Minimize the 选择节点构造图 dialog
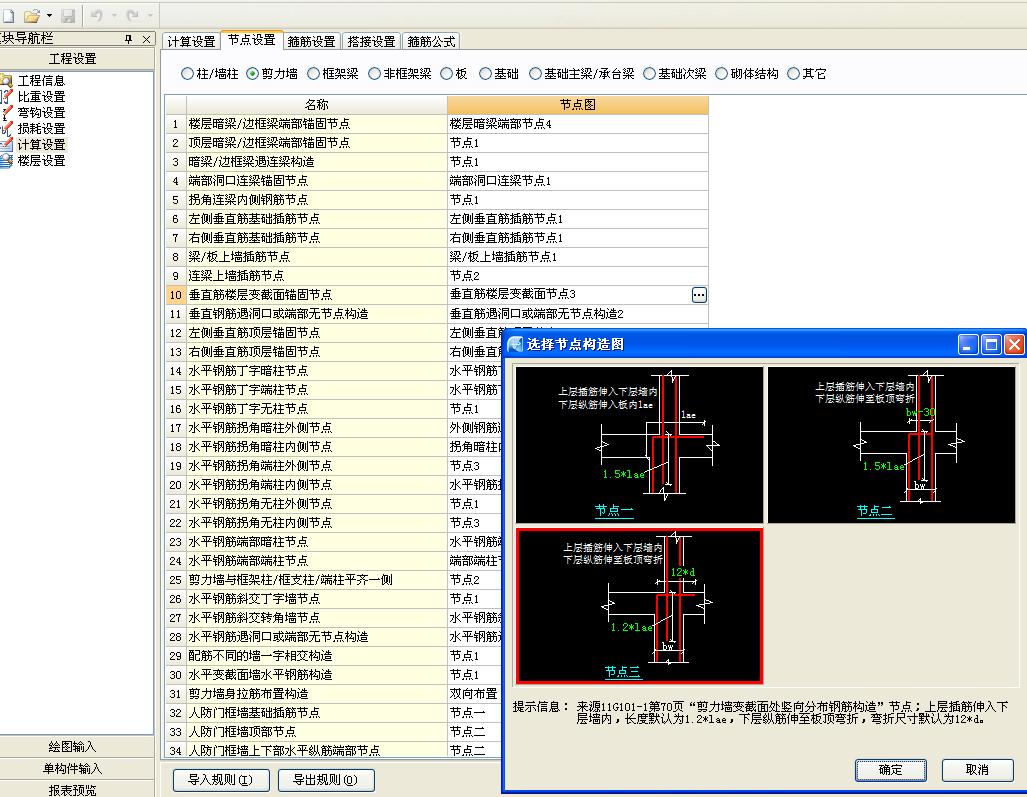The height and width of the screenshot is (797, 1027). point(968,344)
